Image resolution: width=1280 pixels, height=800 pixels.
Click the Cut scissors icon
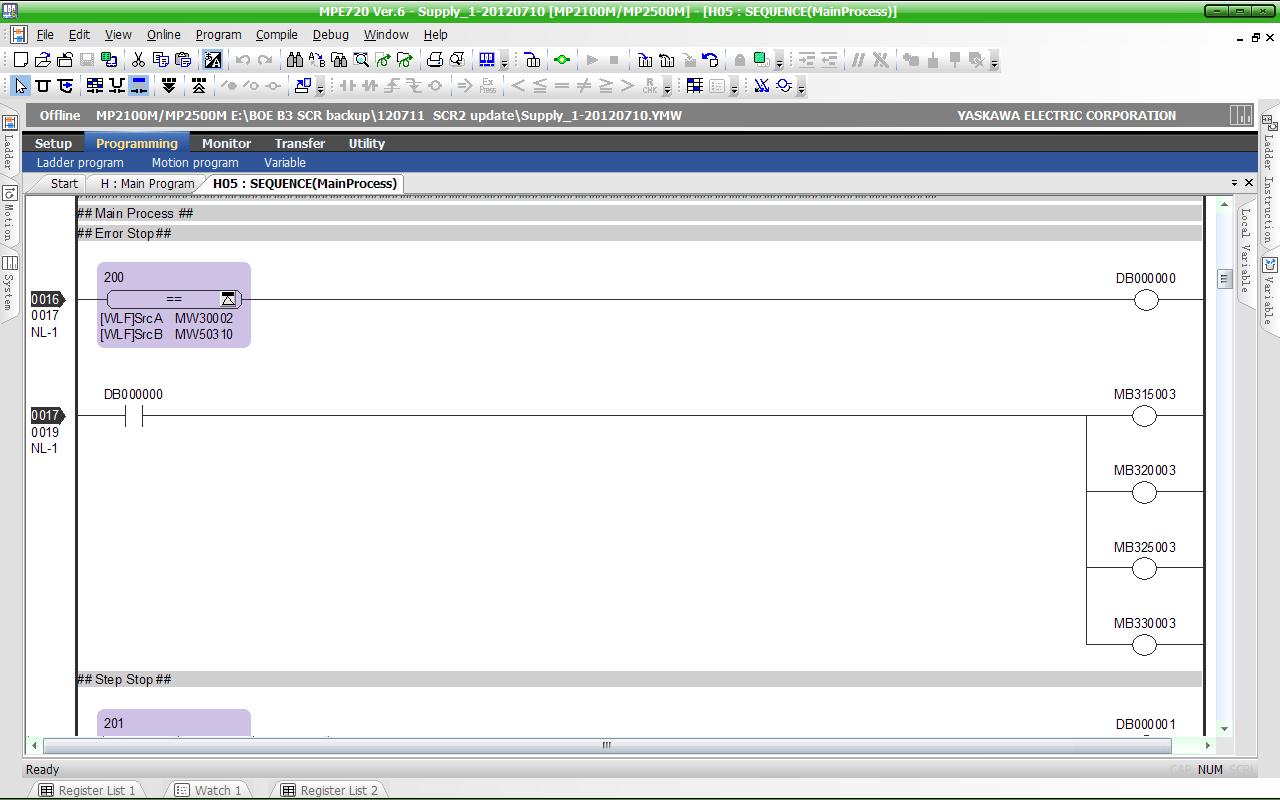[138, 60]
